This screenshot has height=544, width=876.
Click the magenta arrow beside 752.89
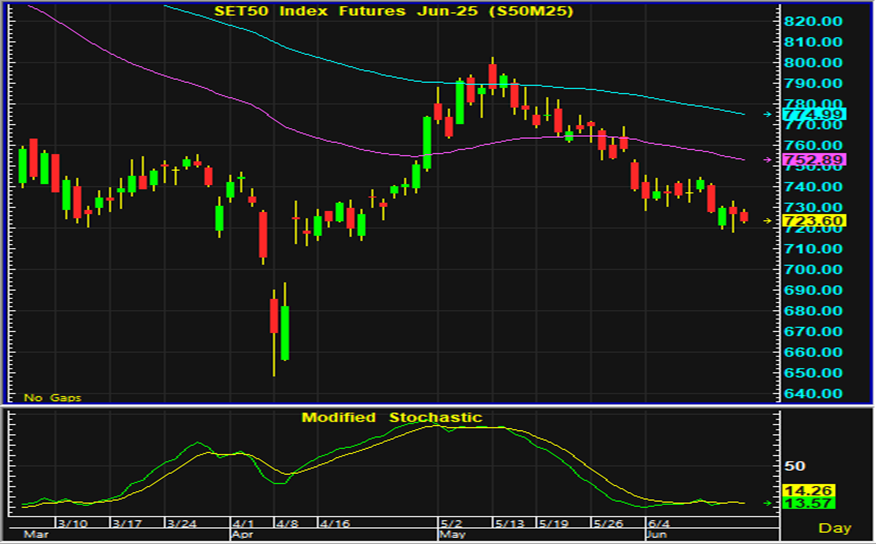tap(768, 160)
